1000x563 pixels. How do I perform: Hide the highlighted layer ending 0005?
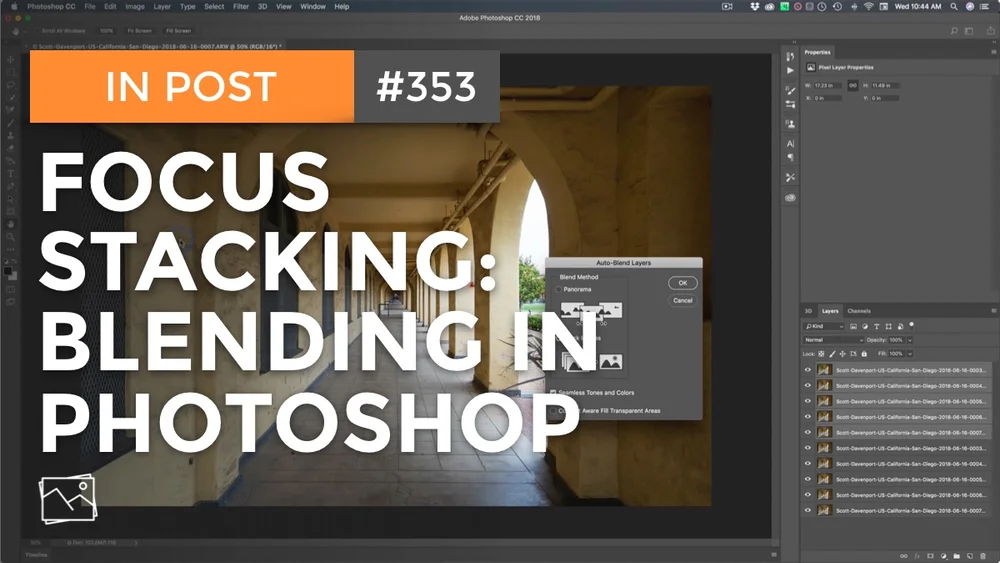pos(807,401)
